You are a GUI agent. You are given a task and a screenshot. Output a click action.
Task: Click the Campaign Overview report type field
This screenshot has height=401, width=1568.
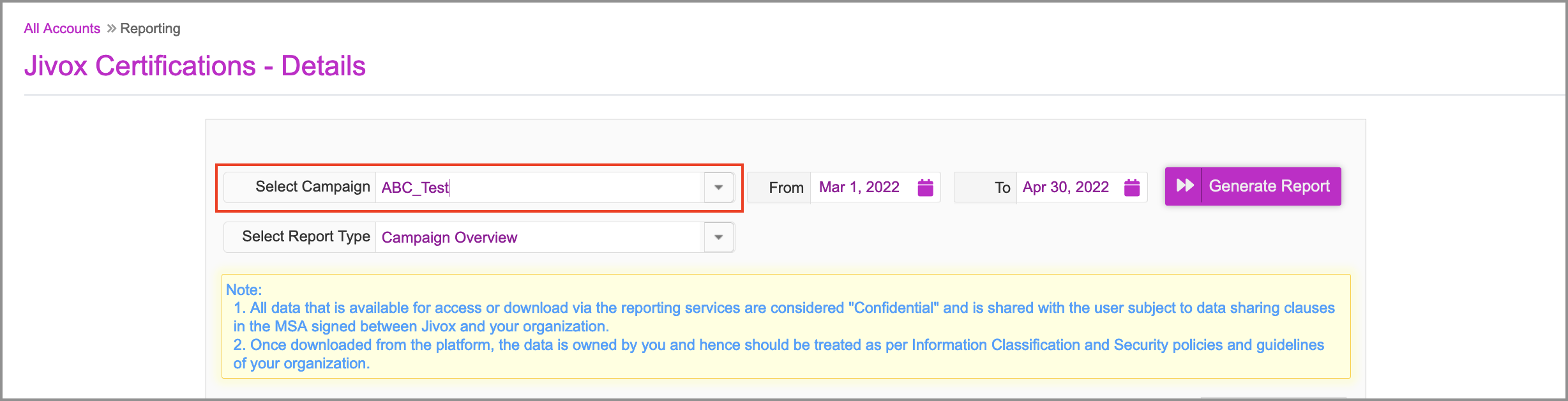pos(540,238)
